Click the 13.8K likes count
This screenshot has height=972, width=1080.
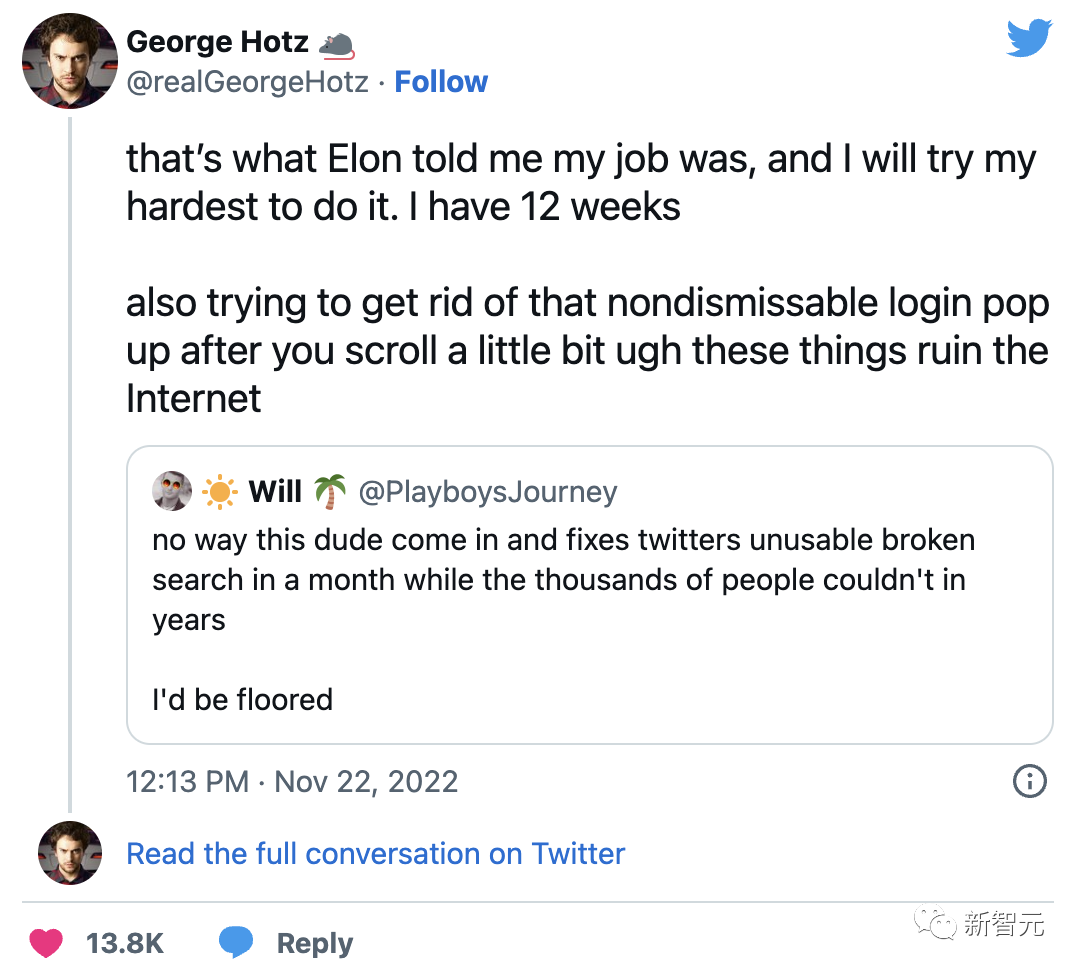pyautogui.click(x=125, y=943)
